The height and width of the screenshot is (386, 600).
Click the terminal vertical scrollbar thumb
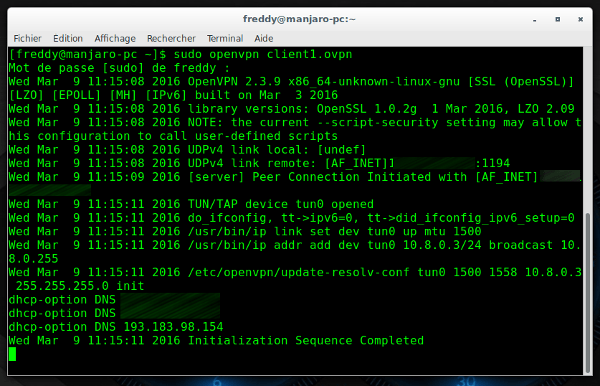click(x=588, y=293)
